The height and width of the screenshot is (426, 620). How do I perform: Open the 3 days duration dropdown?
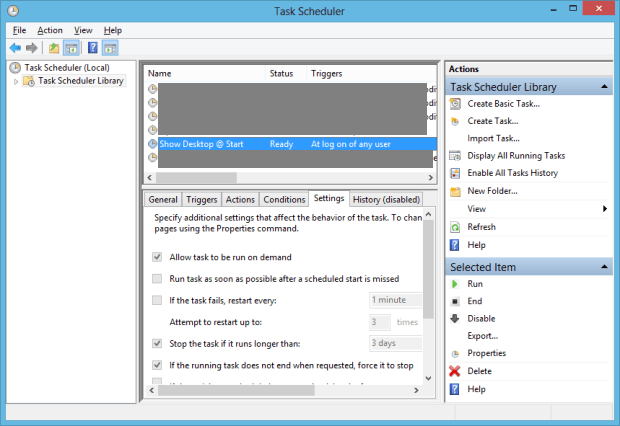point(396,343)
